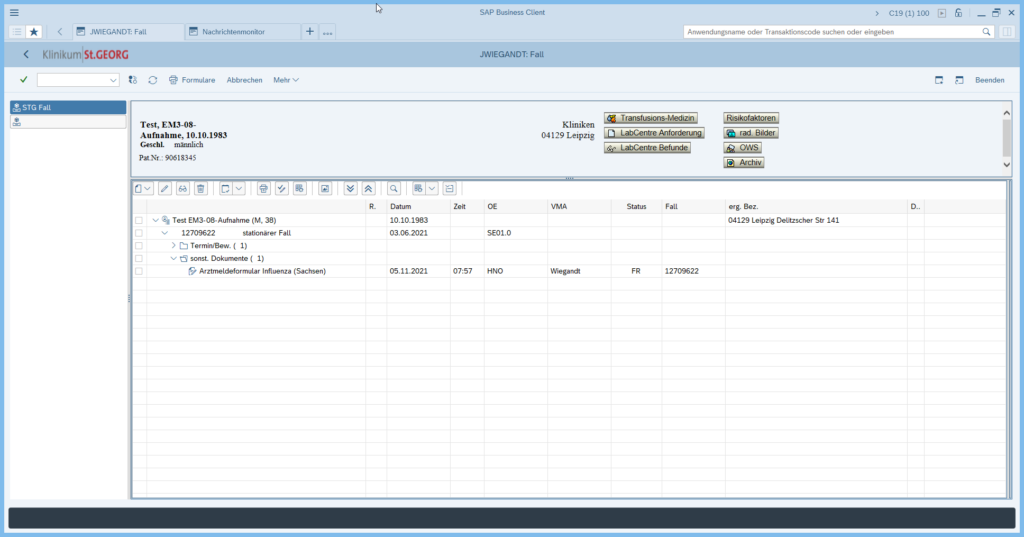Click the refresh icon next to Formulare
Screen dimensions: 1024x537
153,80
